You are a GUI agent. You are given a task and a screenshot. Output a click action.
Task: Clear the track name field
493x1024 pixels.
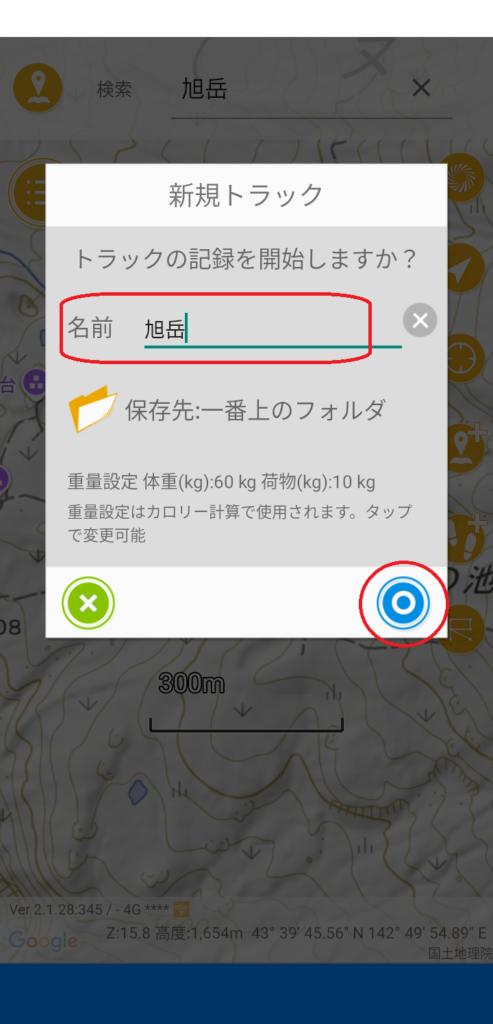coord(420,320)
